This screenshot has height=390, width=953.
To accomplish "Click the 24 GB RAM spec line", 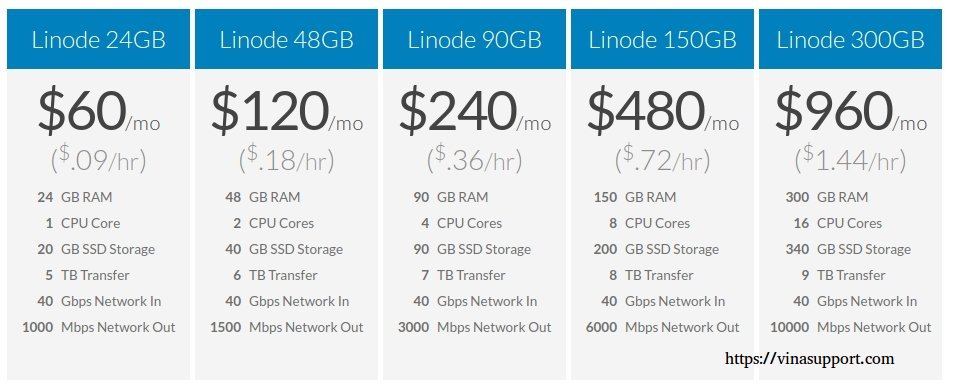I will pyautogui.click(x=74, y=197).
